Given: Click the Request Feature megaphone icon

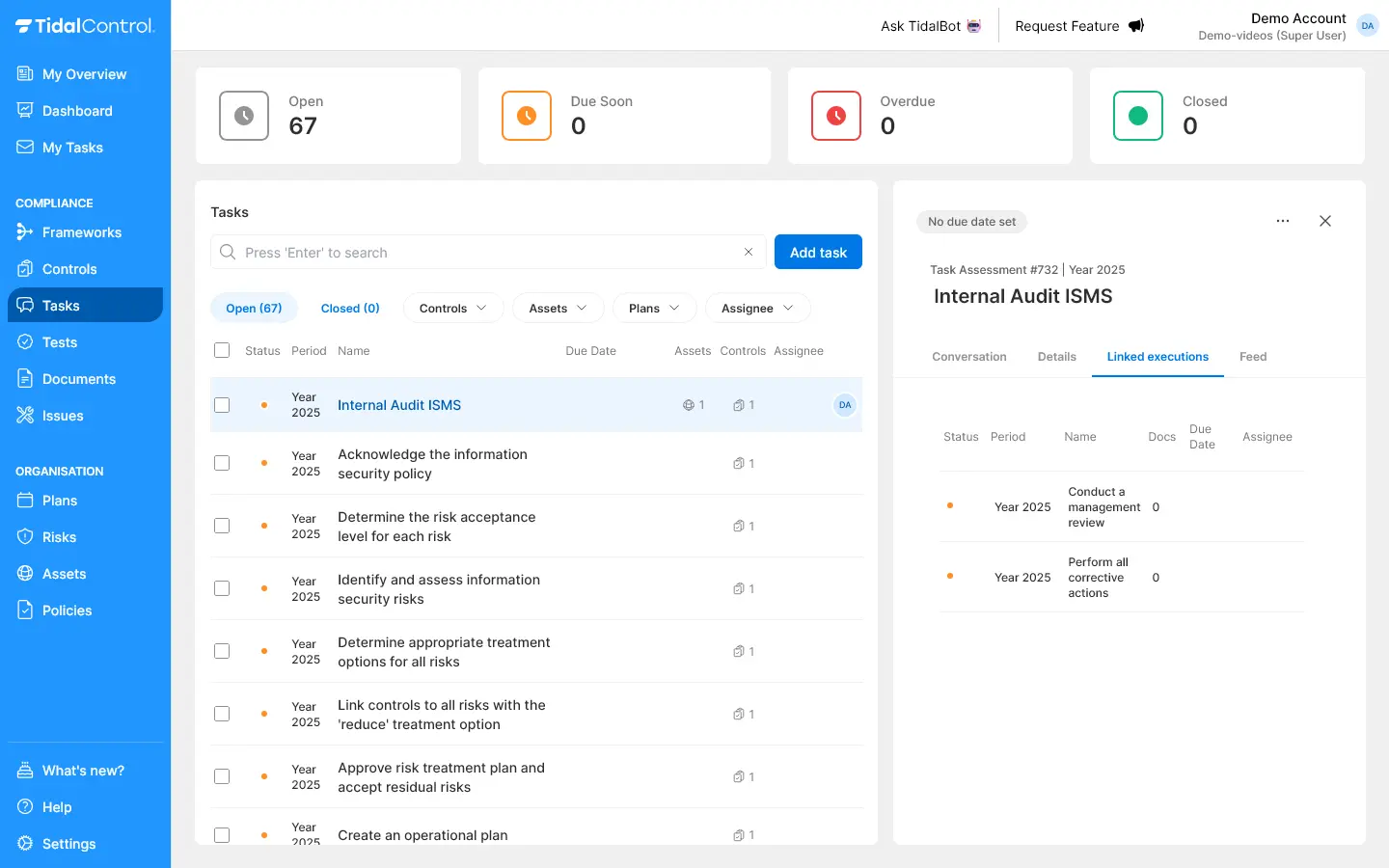Looking at the screenshot, I should pyautogui.click(x=1136, y=26).
